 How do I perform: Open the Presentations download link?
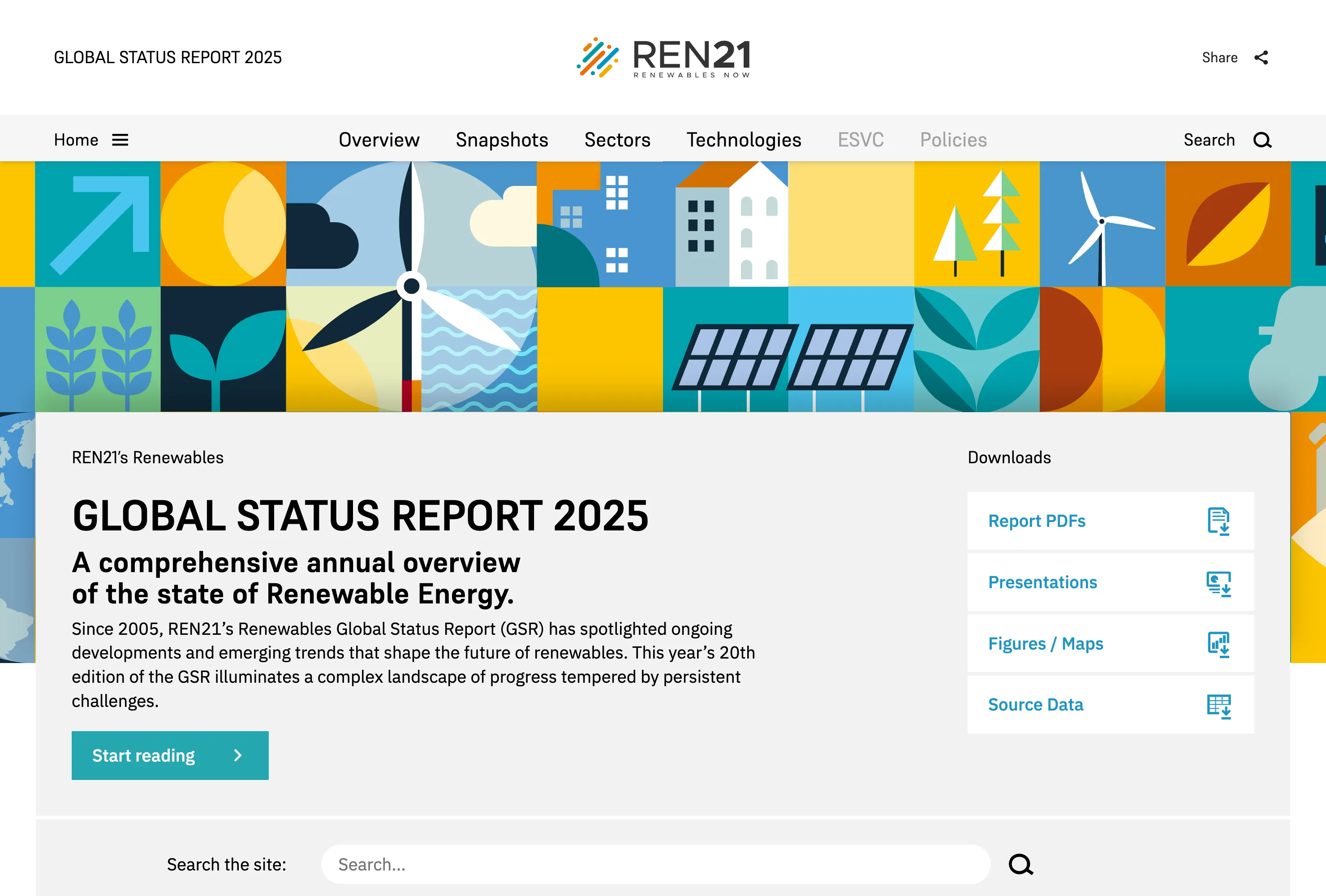(1042, 583)
